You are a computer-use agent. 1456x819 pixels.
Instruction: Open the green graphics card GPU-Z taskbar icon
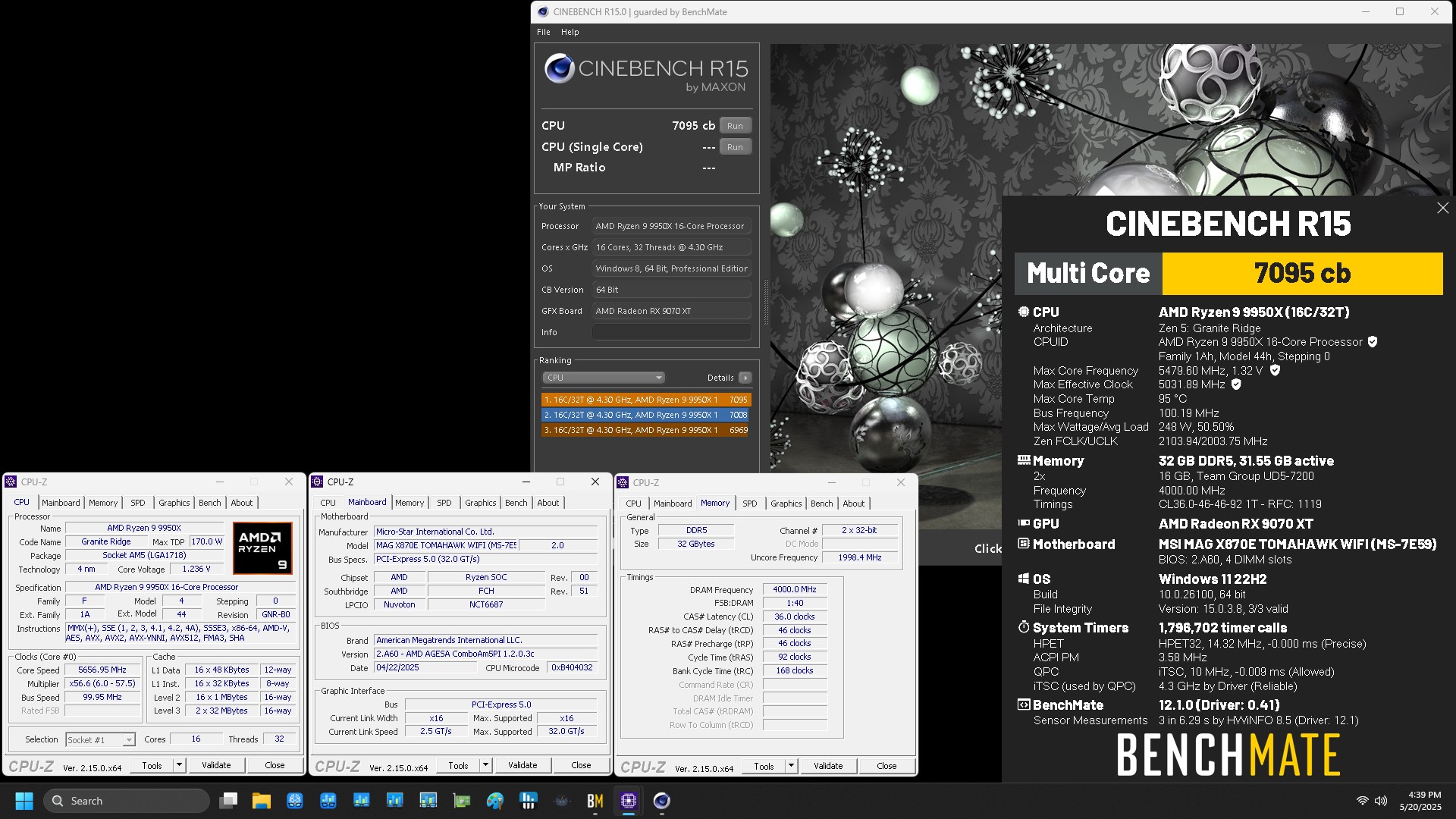pyautogui.click(x=462, y=801)
